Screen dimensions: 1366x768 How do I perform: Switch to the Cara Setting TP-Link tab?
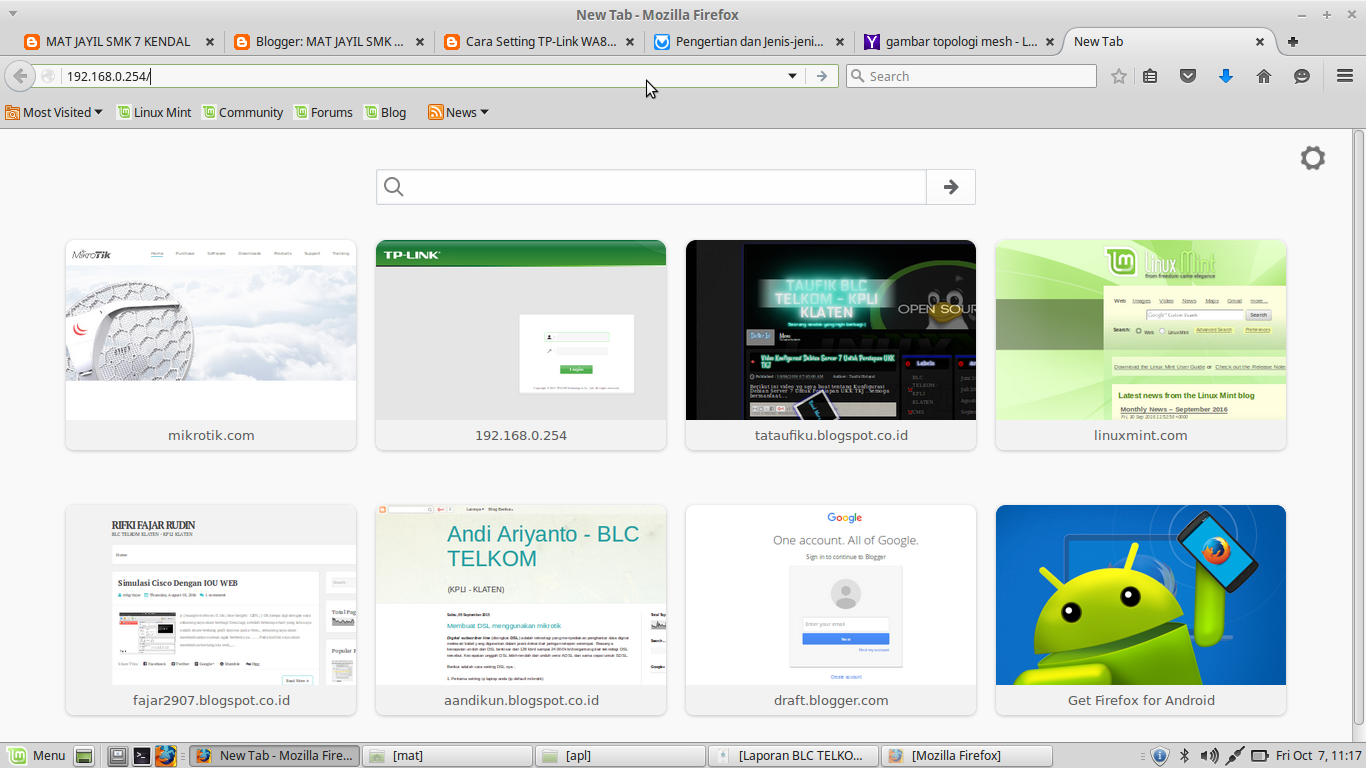pos(538,42)
